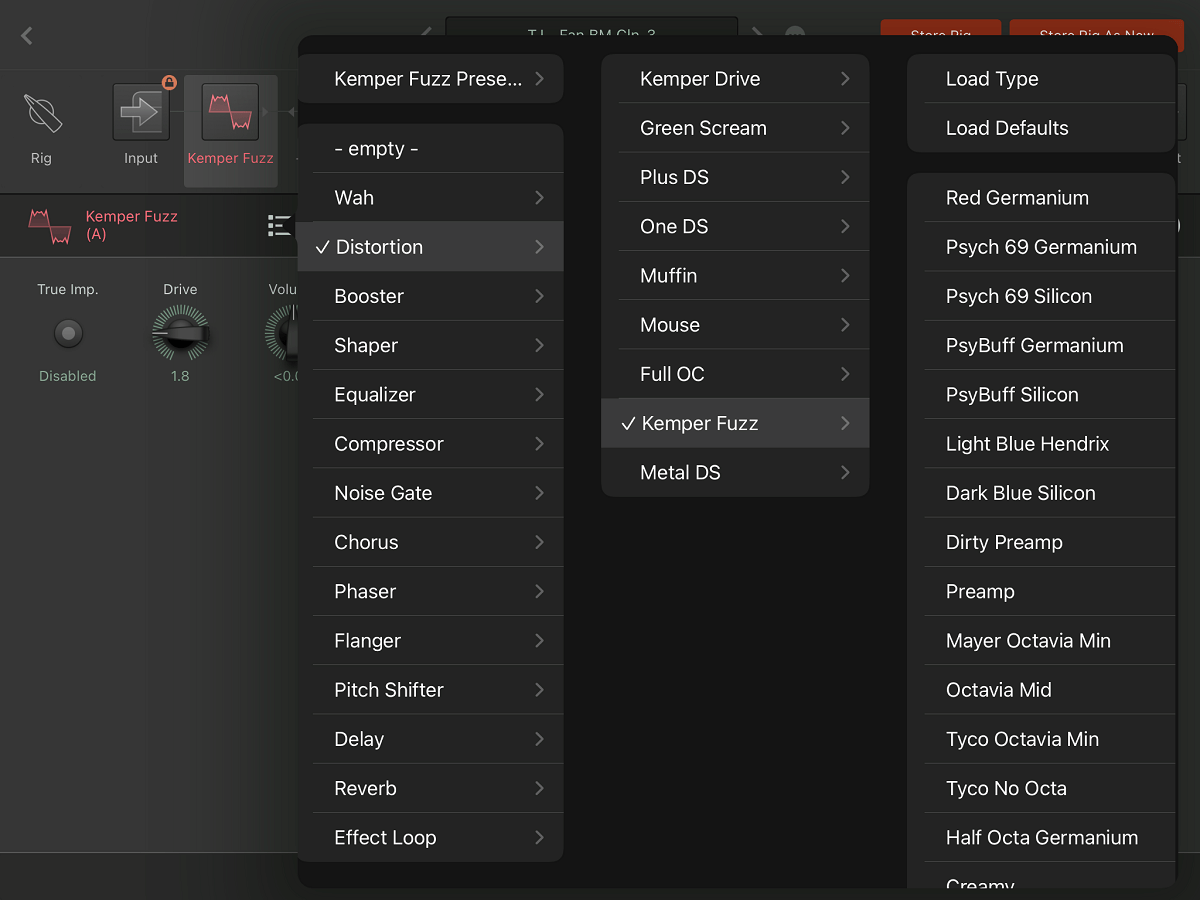Select Mouse distortion type
The height and width of the screenshot is (900, 1200).
[735, 325]
